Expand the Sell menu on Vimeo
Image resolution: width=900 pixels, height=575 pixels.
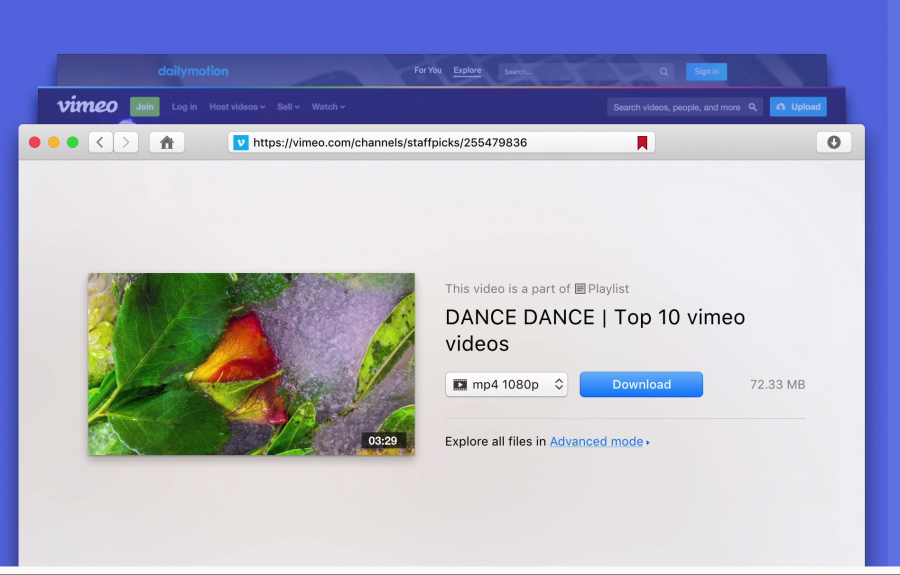coord(288,107)
